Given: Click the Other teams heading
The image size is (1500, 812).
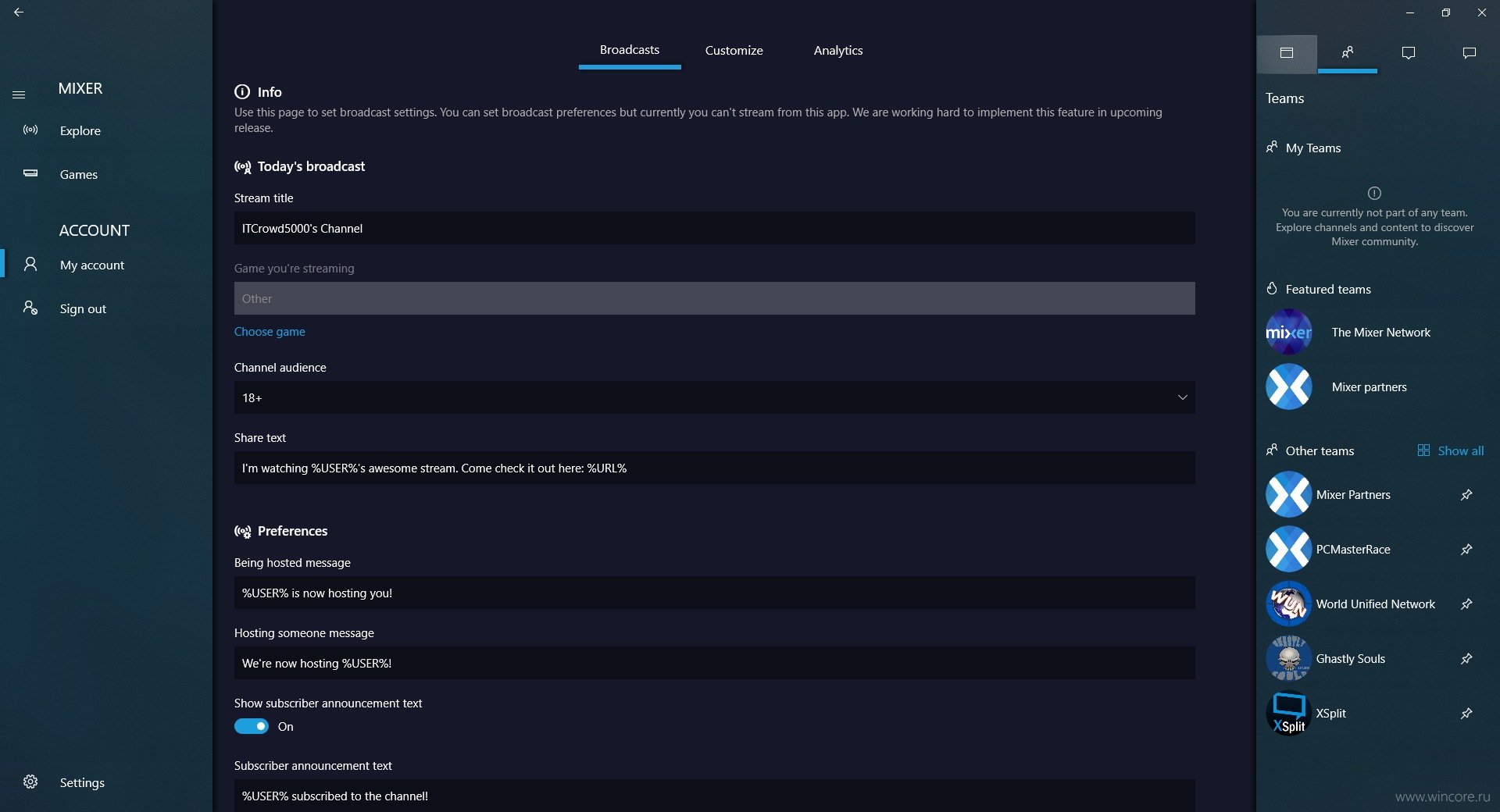Looking at the screenshot, I should [1320, 451].
